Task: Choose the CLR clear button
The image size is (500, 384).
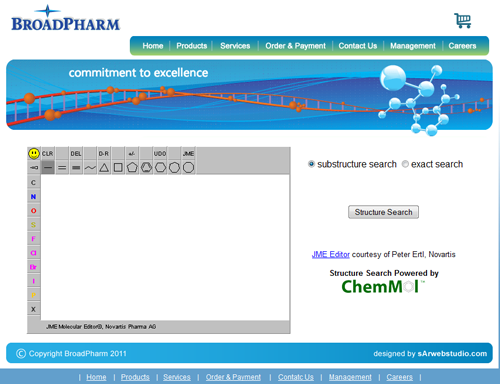Action: coord(48,154)
